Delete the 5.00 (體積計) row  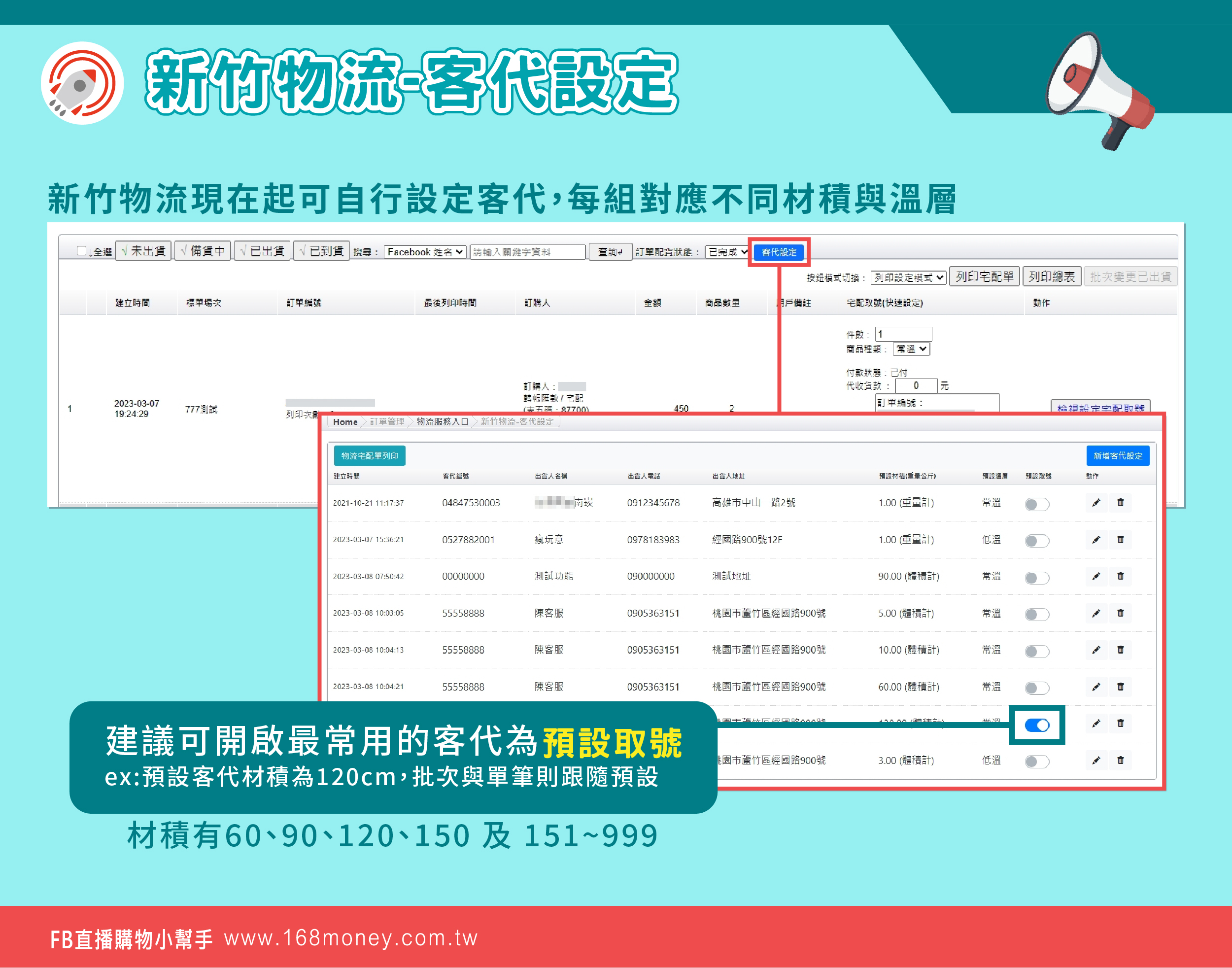[x=1120, y=613]
